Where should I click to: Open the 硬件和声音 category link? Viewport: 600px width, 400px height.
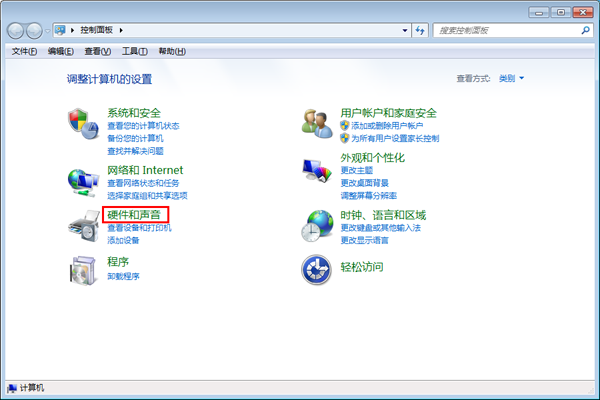pyautogui.click(x=134, y=215)
